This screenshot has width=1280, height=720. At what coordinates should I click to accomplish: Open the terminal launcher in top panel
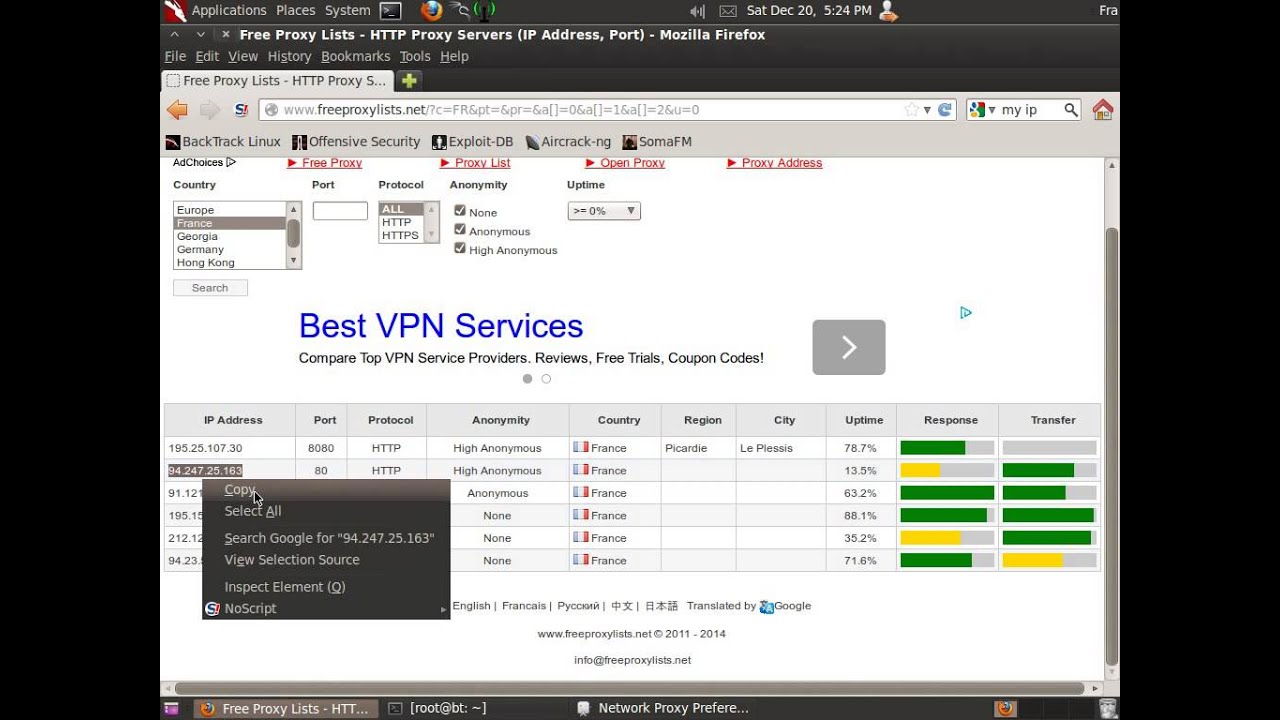[x=391, y=11]
